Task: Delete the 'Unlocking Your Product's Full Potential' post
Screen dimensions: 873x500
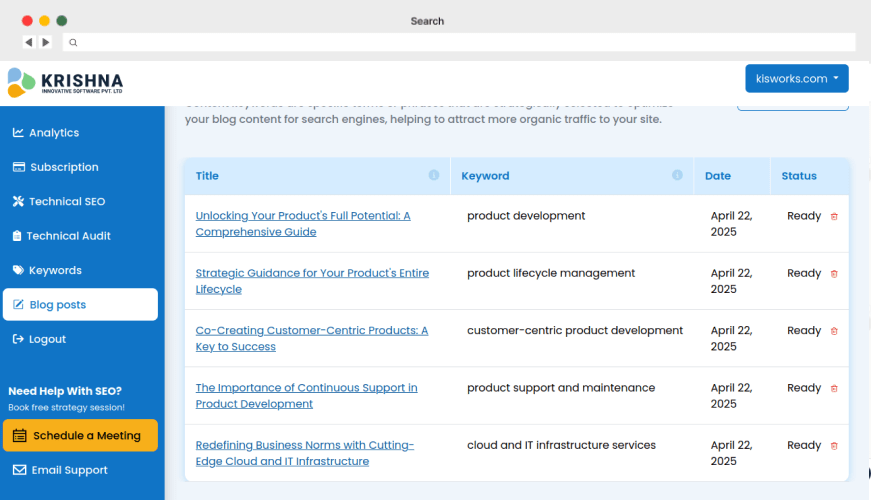Action: tap(835, 216)
